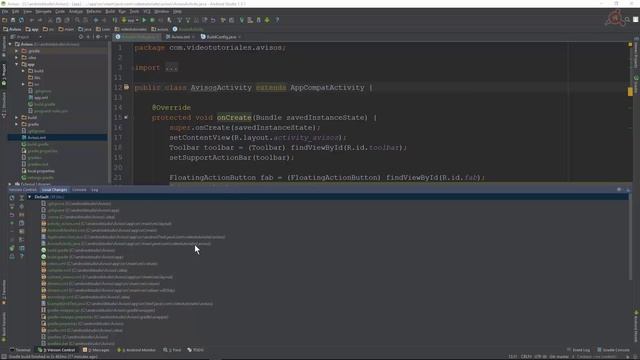Screen dimensions: 640x360
Task: Click the override gutter marker on line 15
Action: tap(126, 117)
